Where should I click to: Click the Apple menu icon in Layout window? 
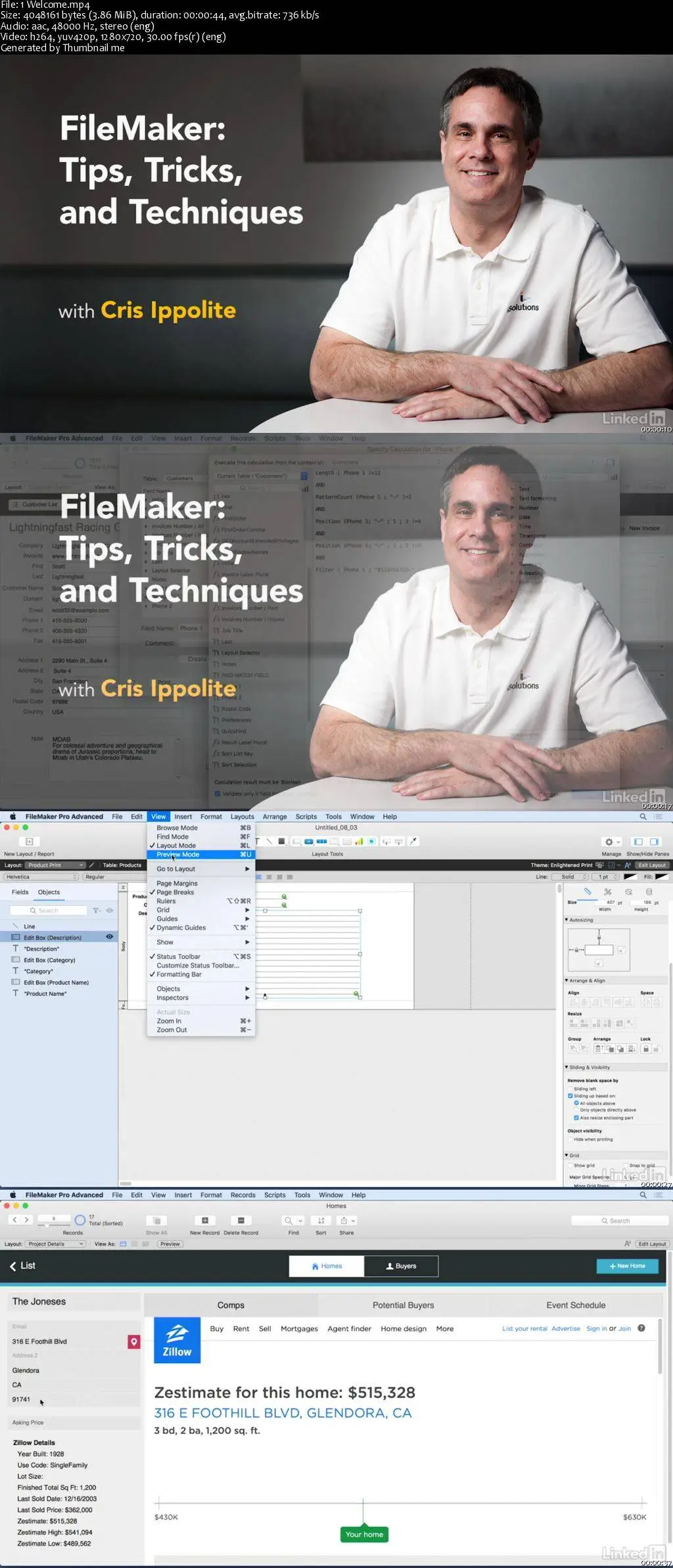tap(12, 817)
